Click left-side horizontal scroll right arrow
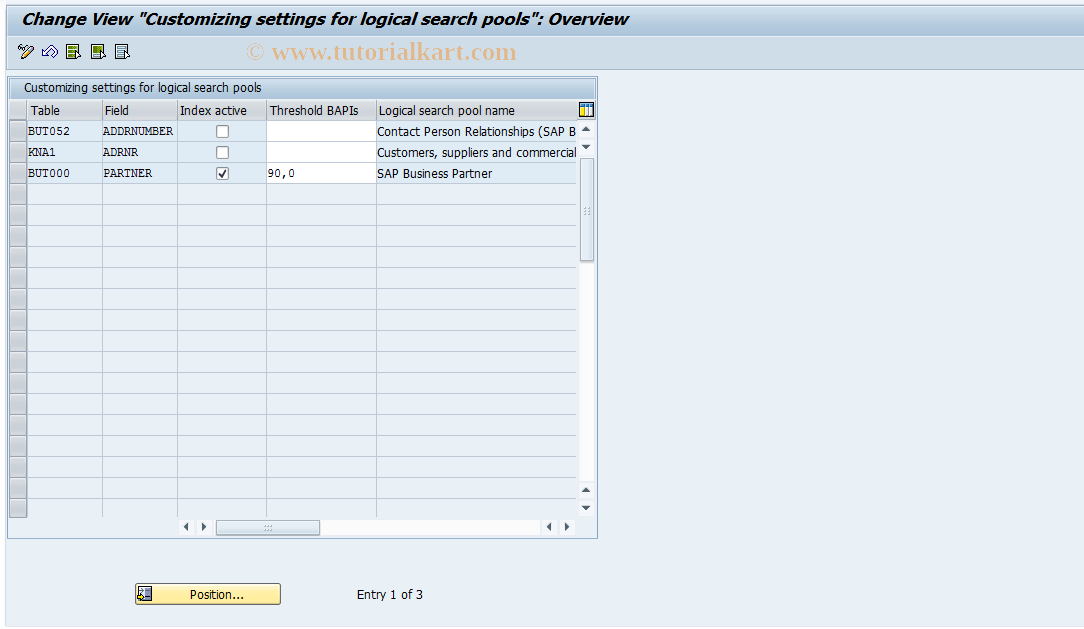The image size is (1084, 629). (204, 527)
